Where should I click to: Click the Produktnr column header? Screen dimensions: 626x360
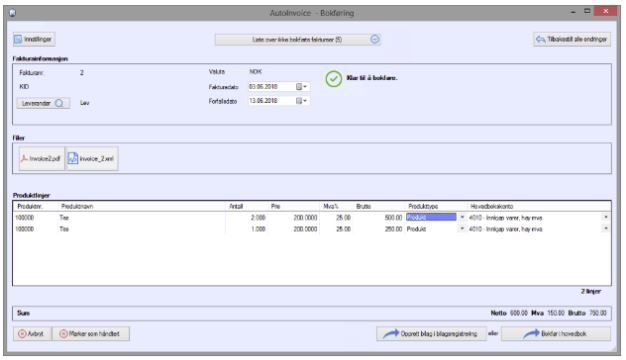tap(30, 206)
